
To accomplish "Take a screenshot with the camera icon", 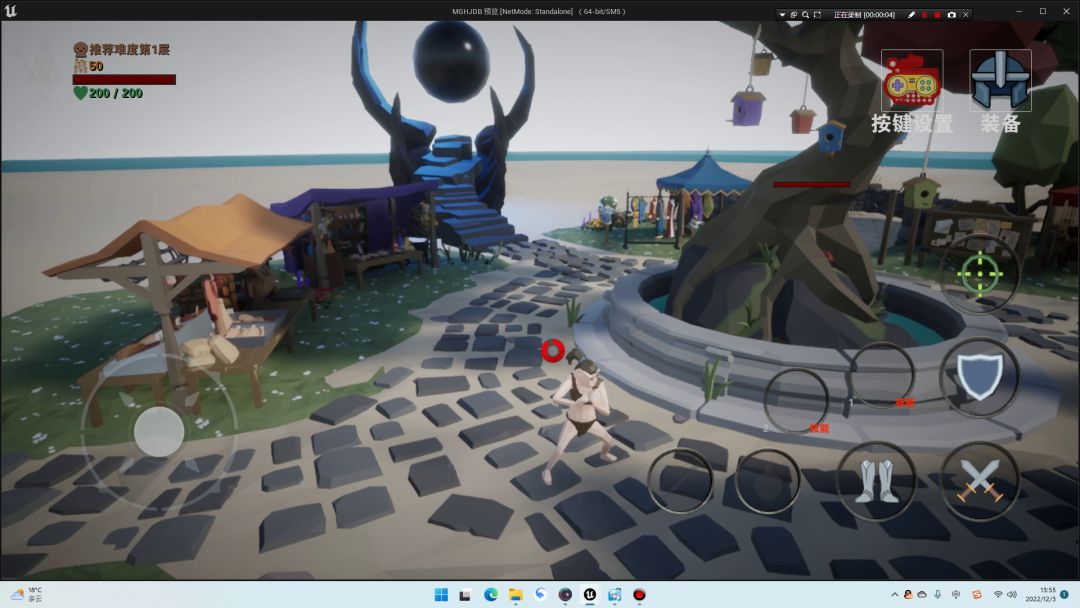I will (951, 15).
